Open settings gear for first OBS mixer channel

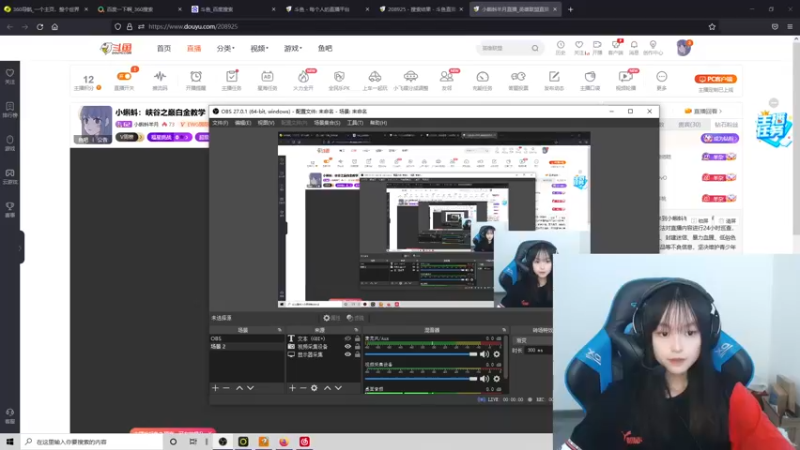point(496,354)
